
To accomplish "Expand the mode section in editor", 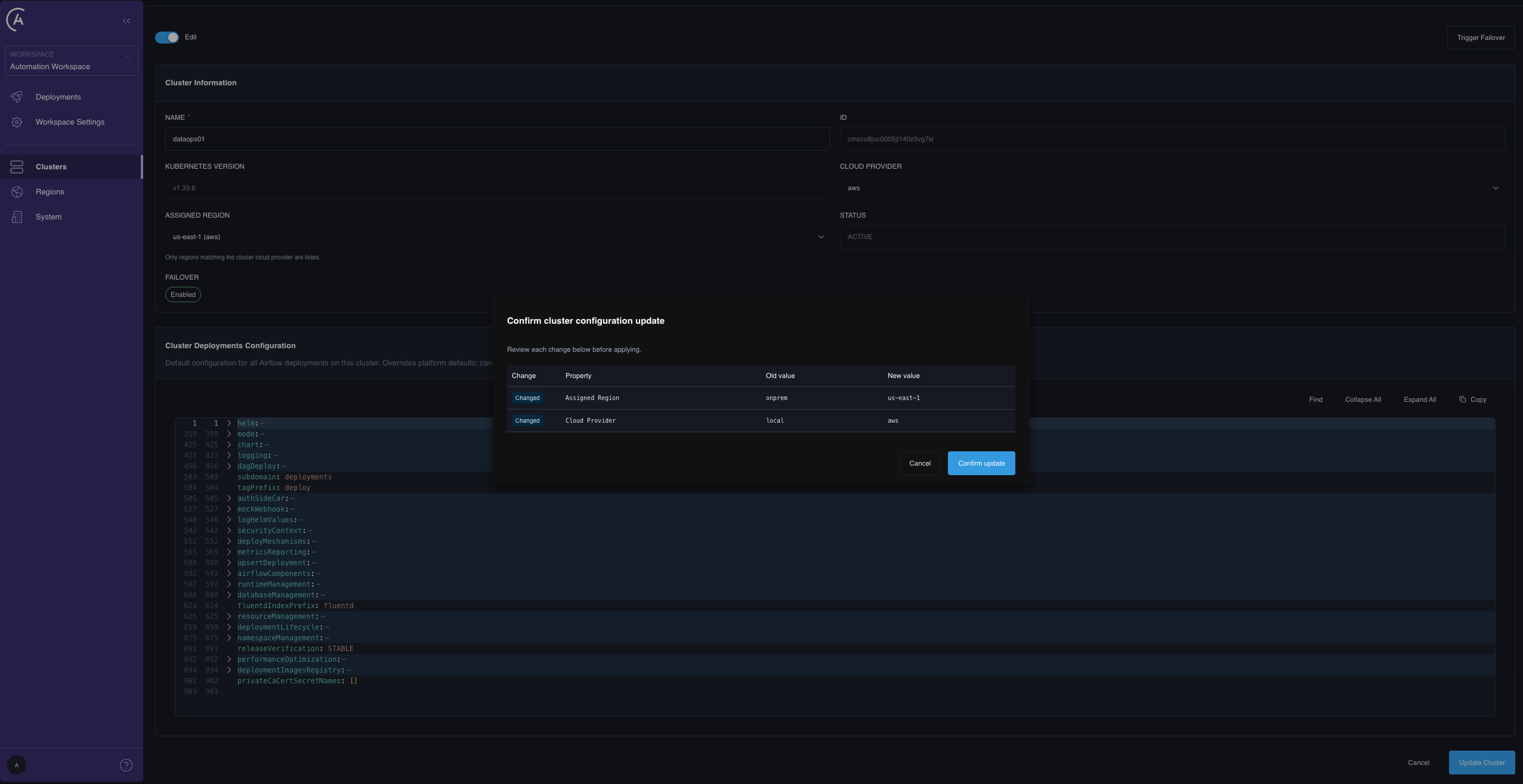I will point(229,434).
